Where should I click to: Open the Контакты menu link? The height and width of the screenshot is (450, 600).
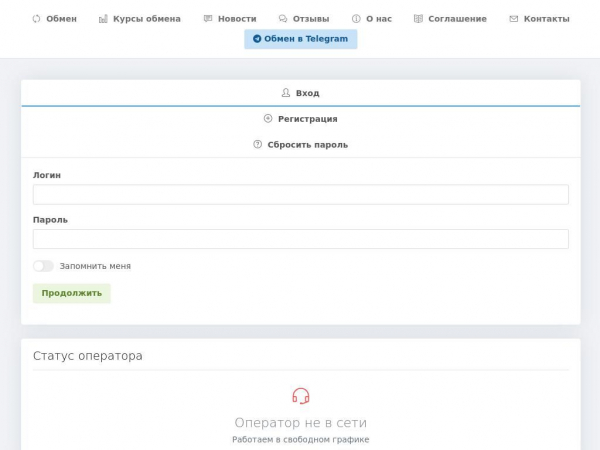(x=546, y=19)
